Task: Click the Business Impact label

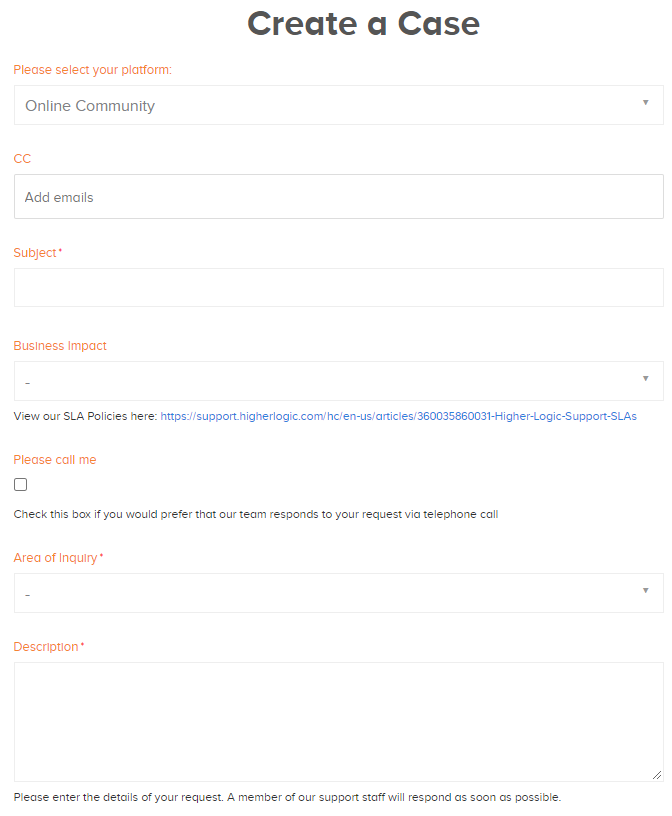Action: [60, 346]
